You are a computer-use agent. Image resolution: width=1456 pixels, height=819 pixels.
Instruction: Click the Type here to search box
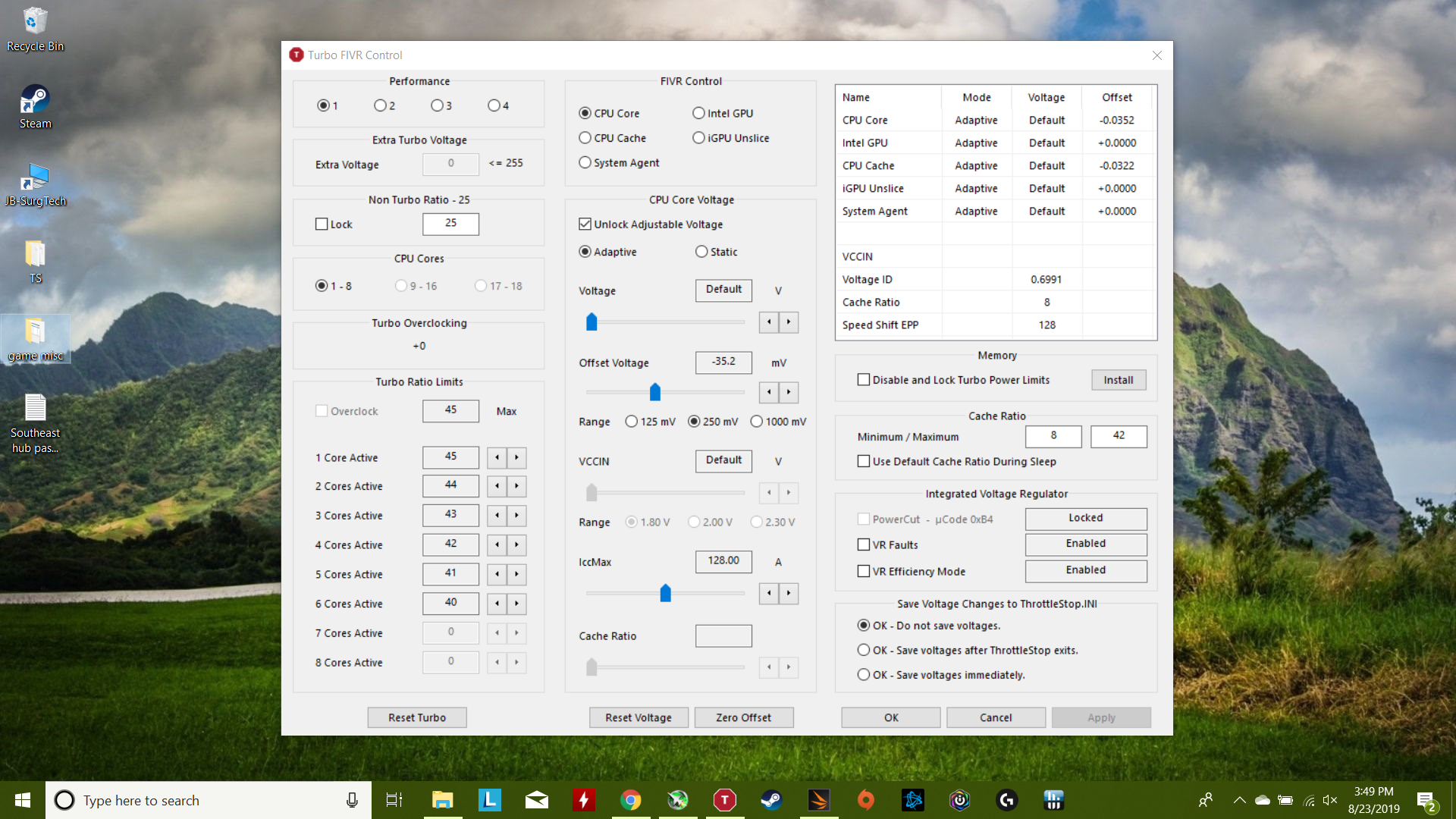[209, 800]
